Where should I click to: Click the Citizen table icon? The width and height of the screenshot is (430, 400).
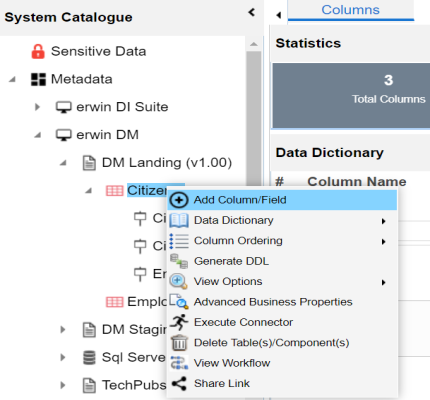(114, 191)
